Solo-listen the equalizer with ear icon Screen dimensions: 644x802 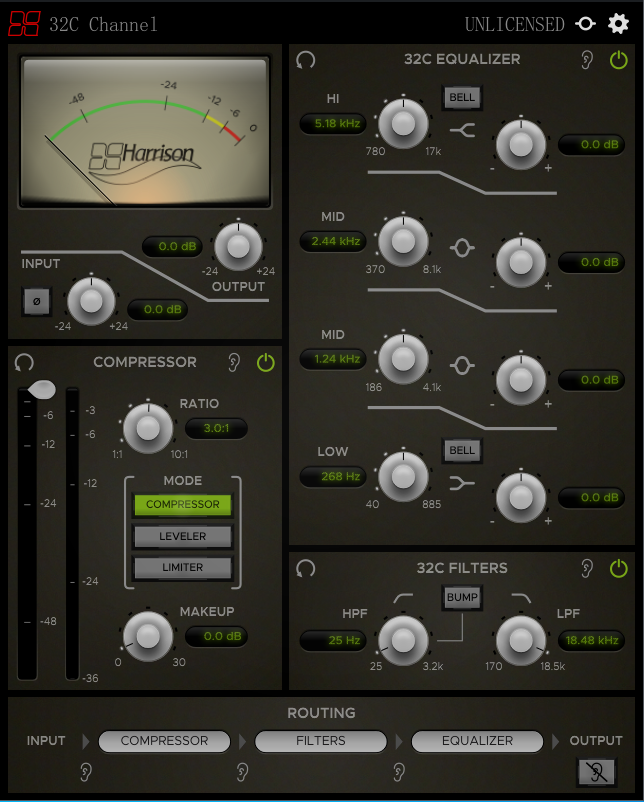[x=587, y=60]
